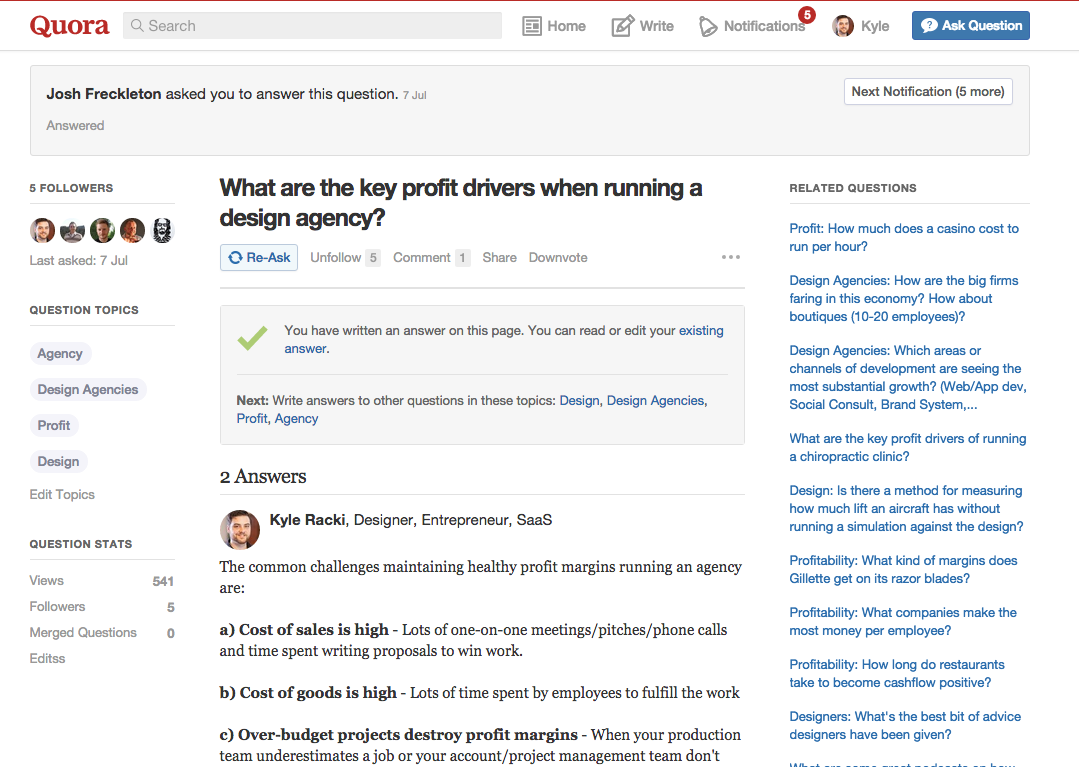Open Kyle Racki author name link
This screenshot has height=767, width=1079.
[x=307, y=520]
